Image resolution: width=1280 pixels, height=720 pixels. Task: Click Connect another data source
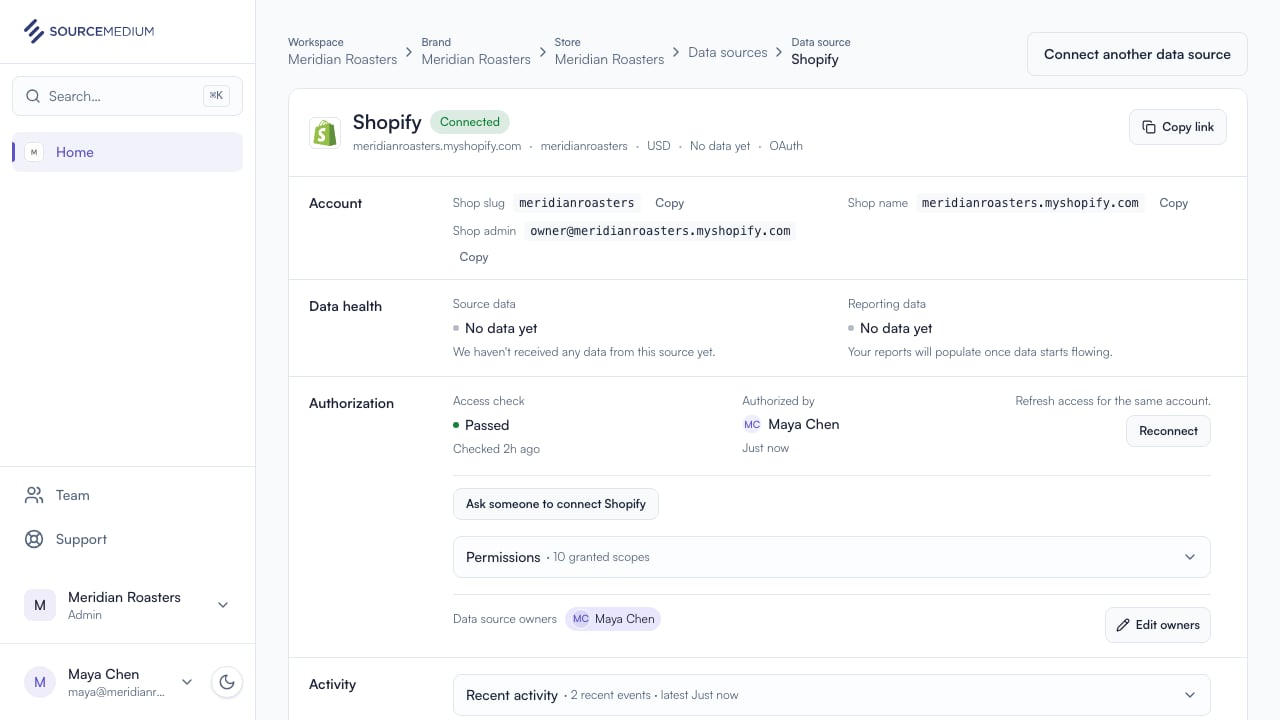[x=1137, y=54]
